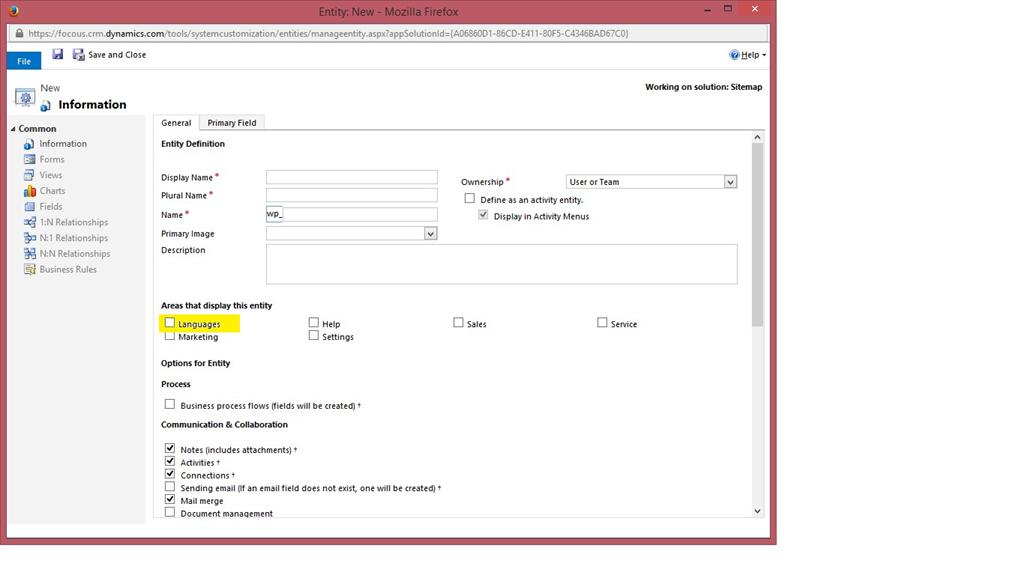Click the Charts bar graph icon

point(29,191)
